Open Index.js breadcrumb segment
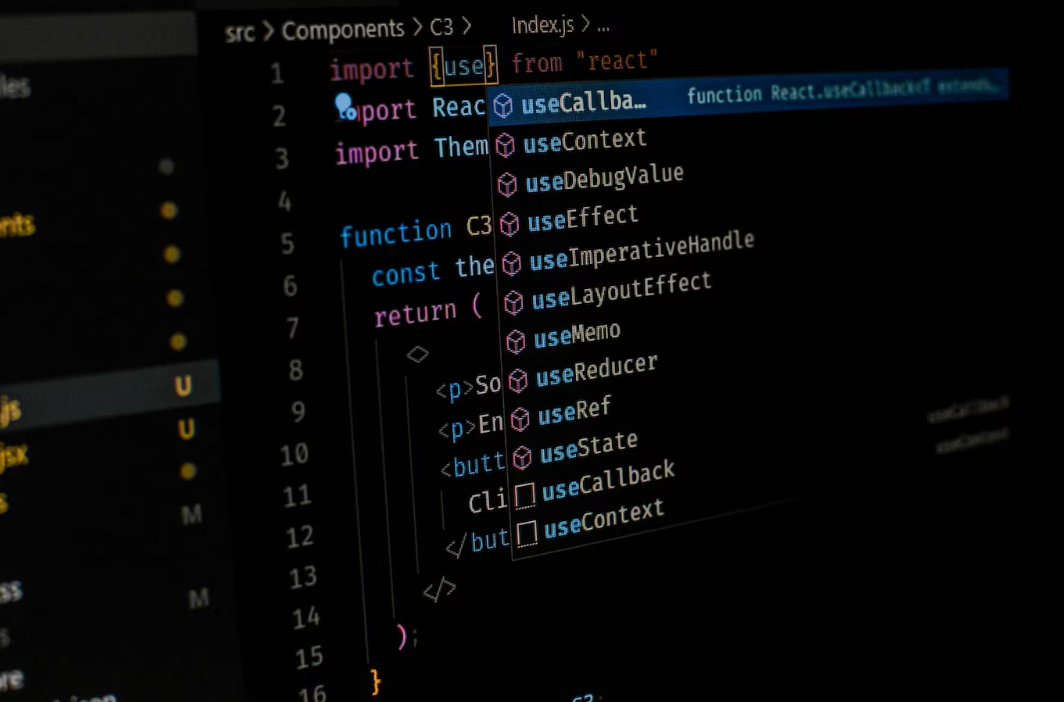1064x702 pixels. (542, 25)
